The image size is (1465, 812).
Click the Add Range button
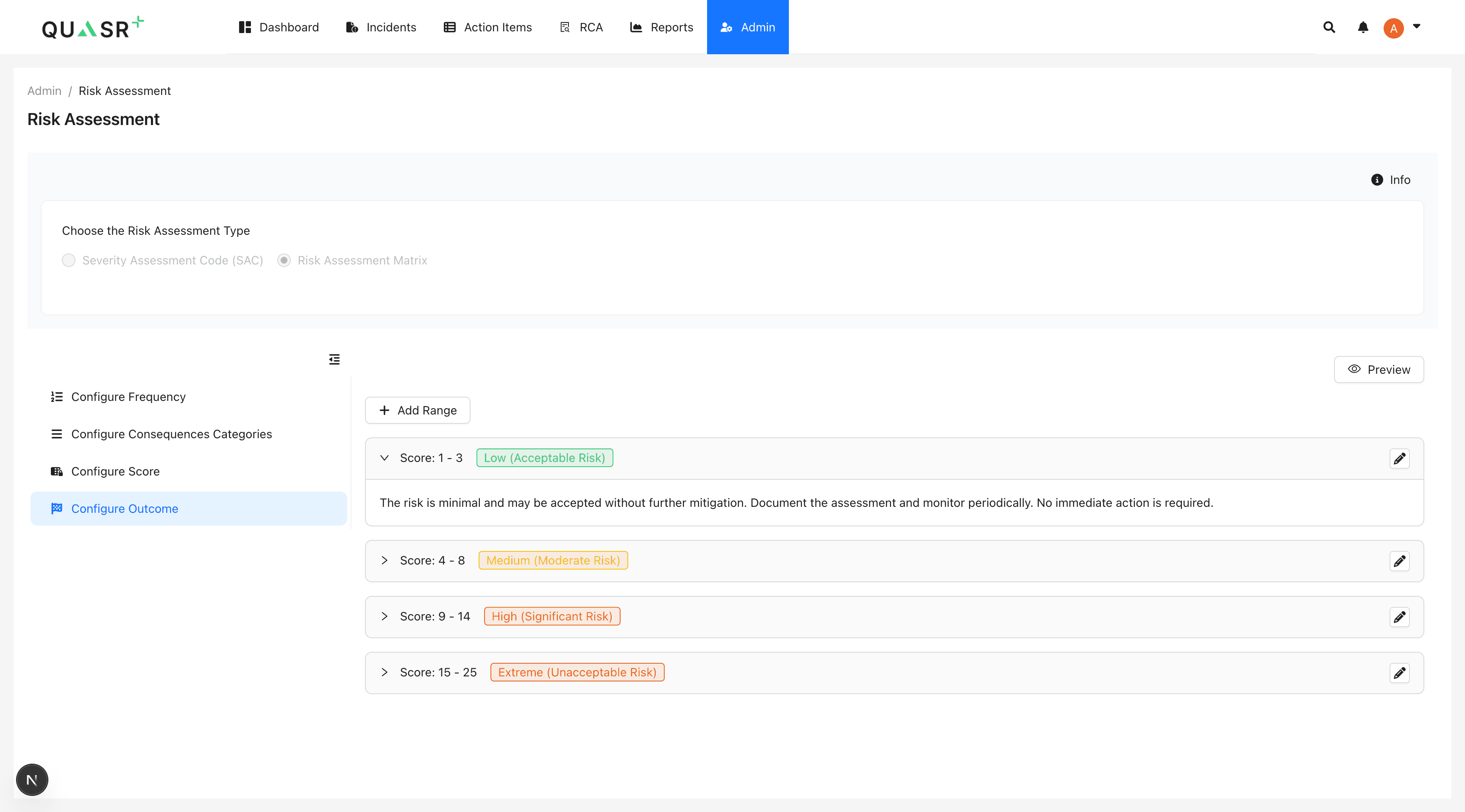coord(418,410)
